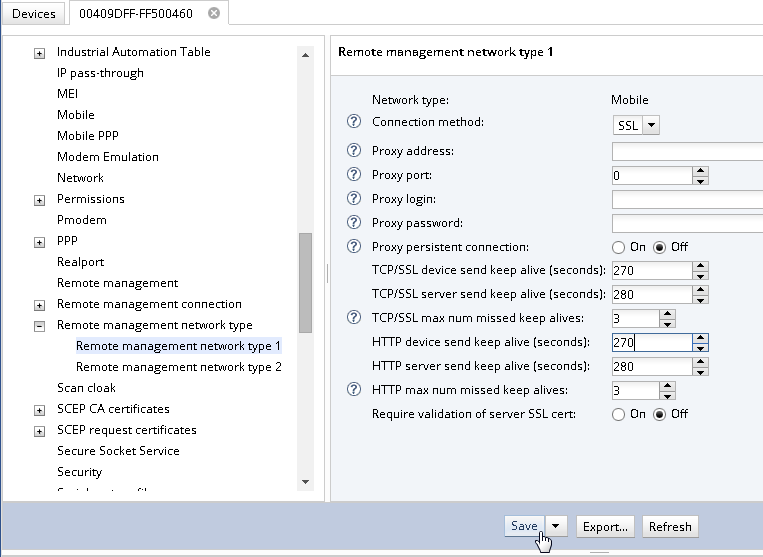
Task: Select Remote management network type 2
Action: pos(178,367)
